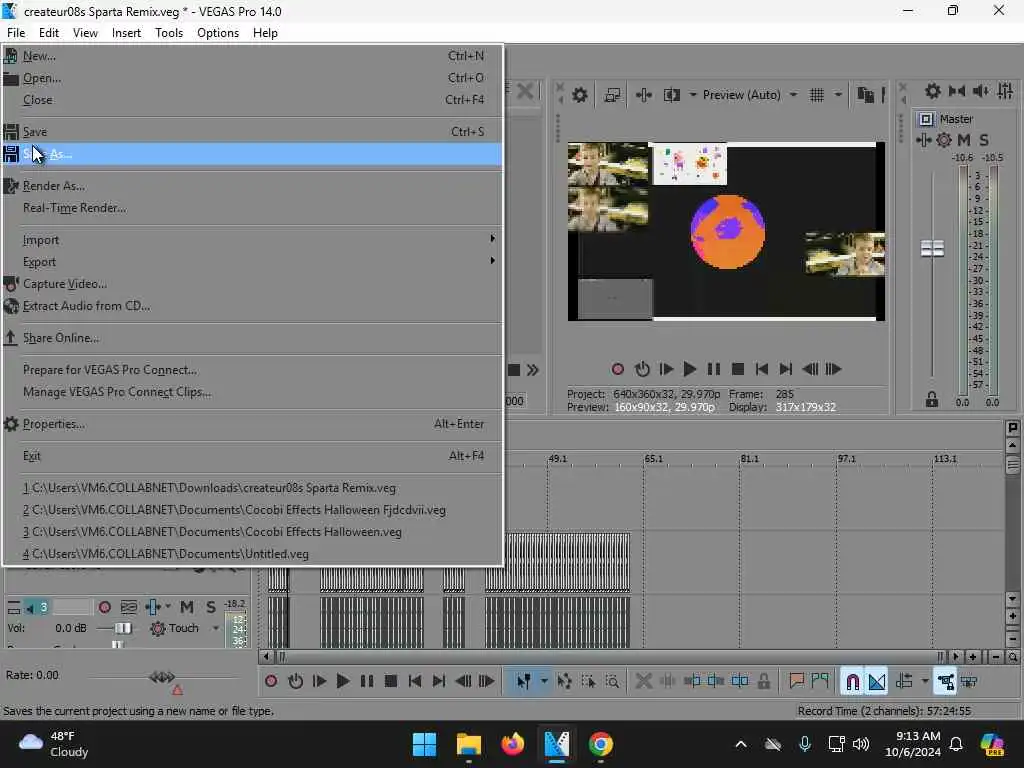This screenshot has height=768, width=1024.
Task: Click the Trim End icon in editing toolbar
Action: coord(716,681)
